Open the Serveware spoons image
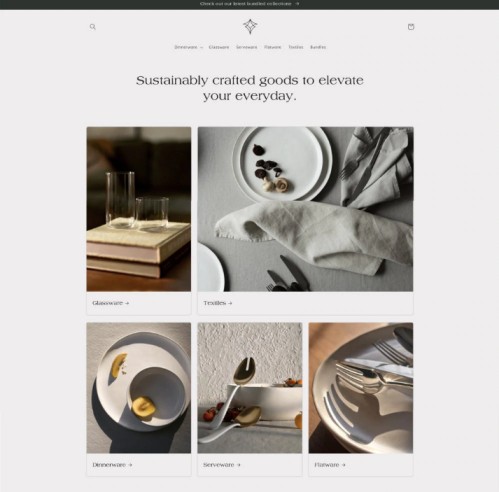 point(250,388)
